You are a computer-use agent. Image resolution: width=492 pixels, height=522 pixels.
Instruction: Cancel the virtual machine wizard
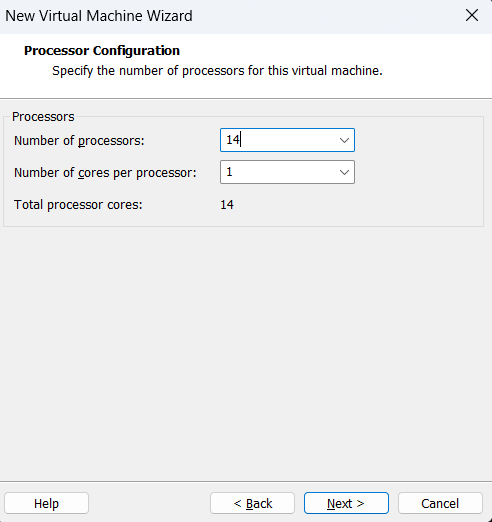[440, 503]
